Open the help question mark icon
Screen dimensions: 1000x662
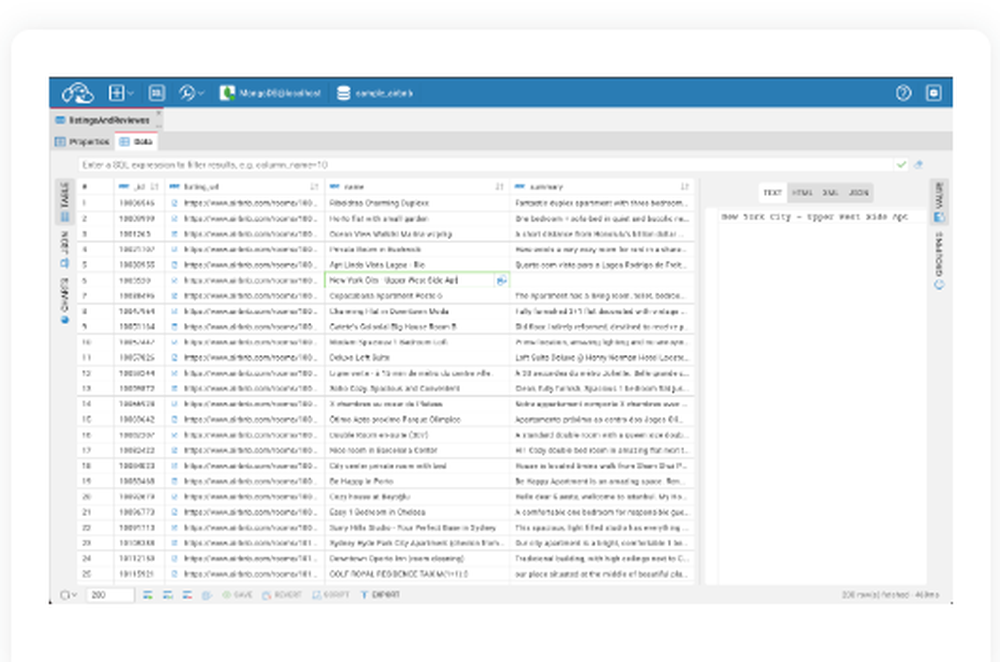point(903,93)
